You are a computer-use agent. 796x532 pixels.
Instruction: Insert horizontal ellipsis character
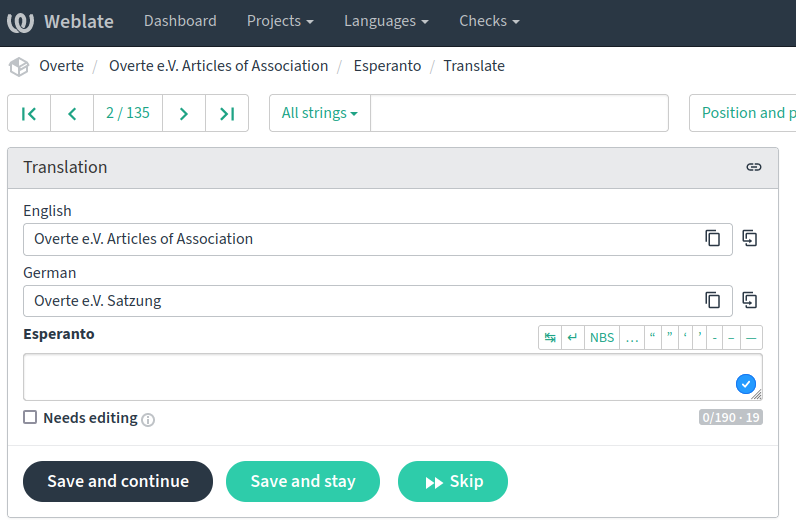[632, 338]
